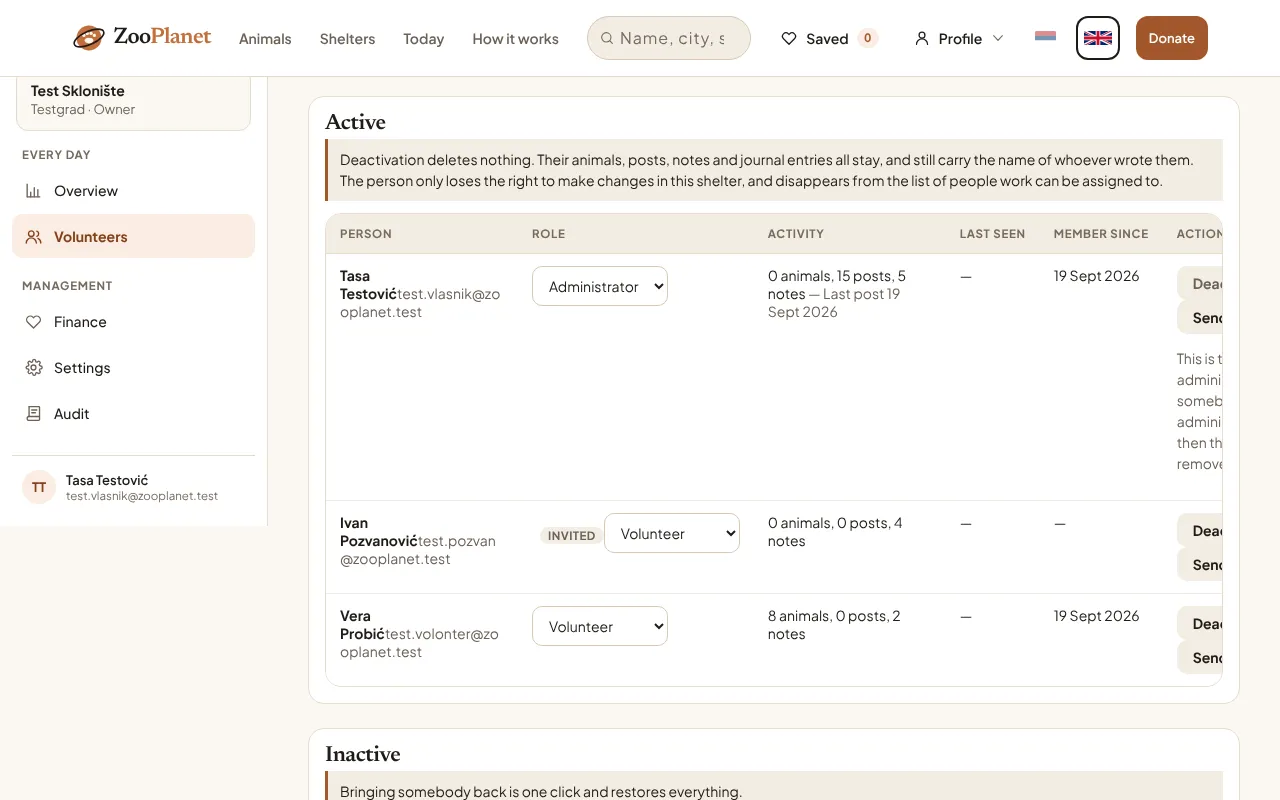
Task: Click the Audit document icon
Action: tap(33, 414)
